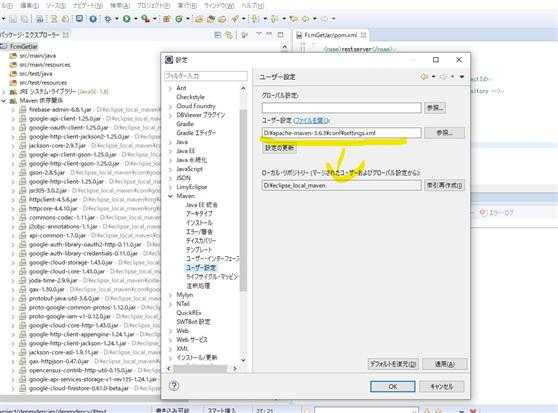The image size is (558, 413).
Task: Expand the JRE システム・ライブラリー node
Action: click(4, 92)
